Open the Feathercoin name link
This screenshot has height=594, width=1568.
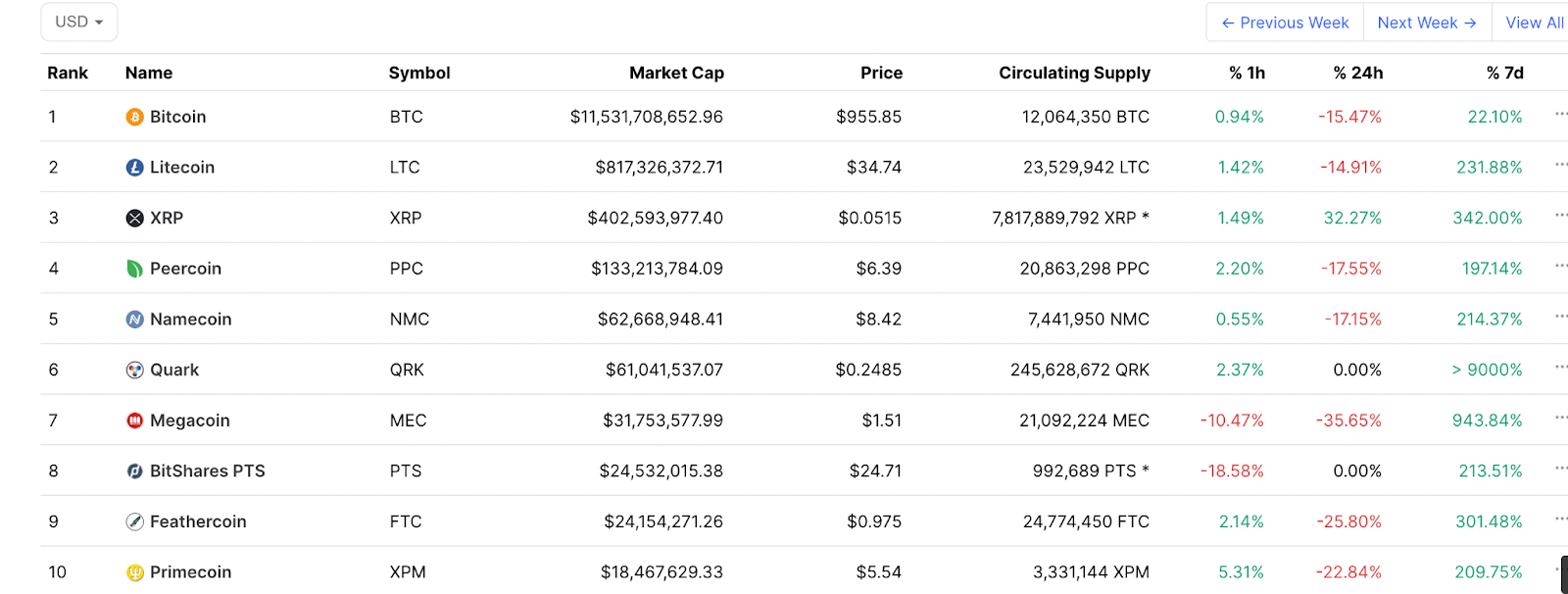click(x=198, y=522)
